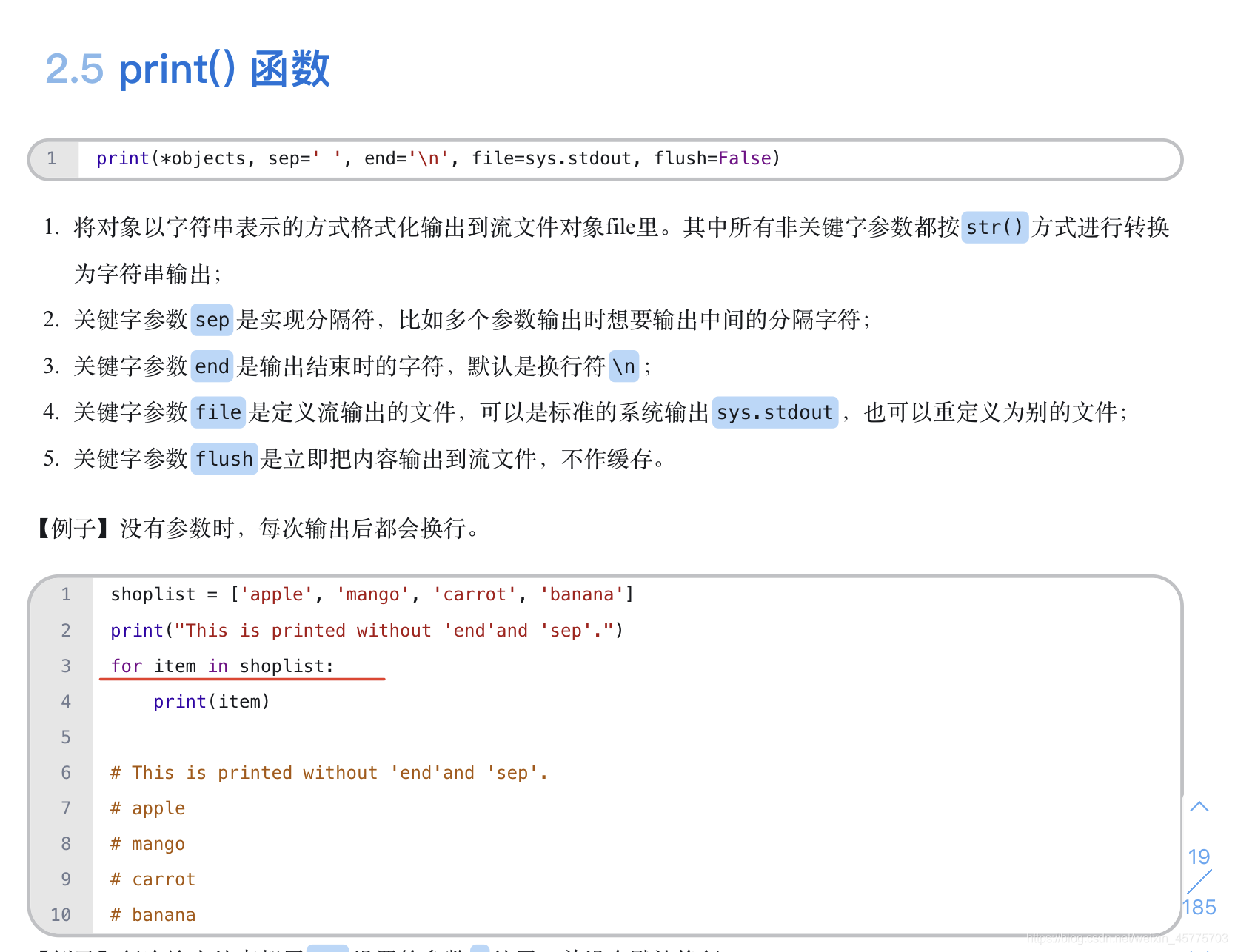This screenshot has height=952, width=1235.
Task: Click the print(*objects, sep=' ') signature line
Action: point(438,158)
